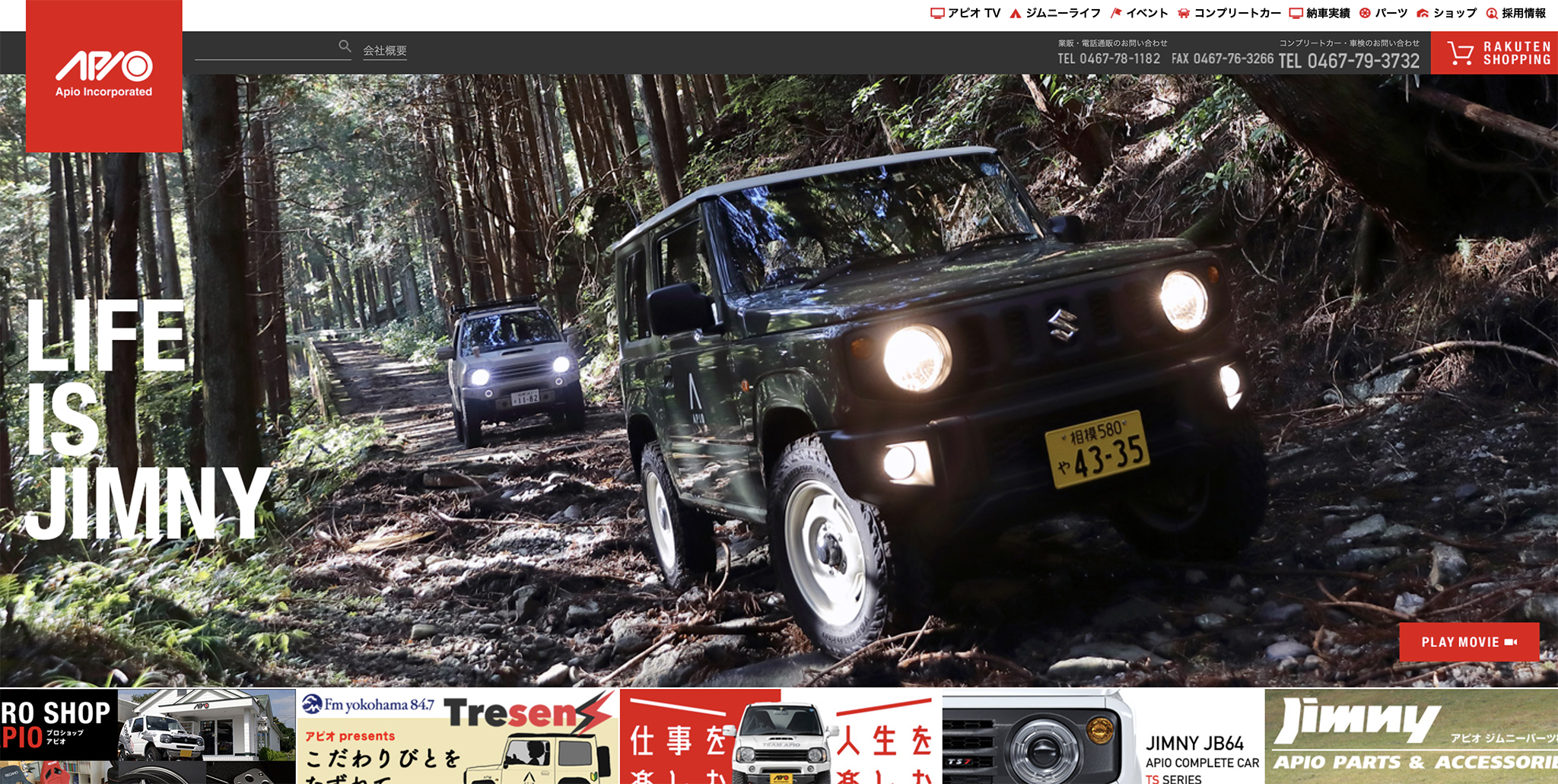Image resolution: width=1558 pixels, height=784 pixels.
Task: Open the Jimny Apio Parts & Accessories banner
Action: coord(1412,736)
